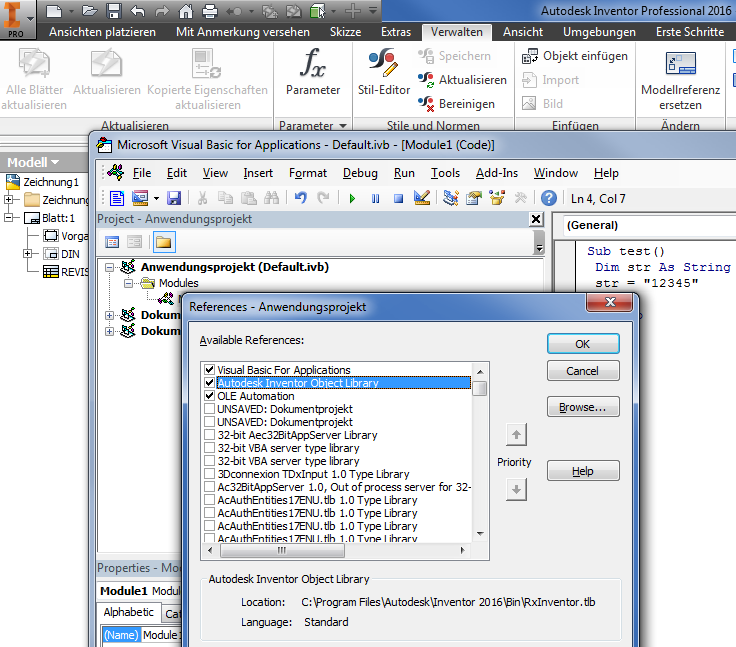Image resolution: width=736 pixels, height=647 pixels.
Task: Save with Inventor quick access floppy icon
Action: (x=114, y=10)
